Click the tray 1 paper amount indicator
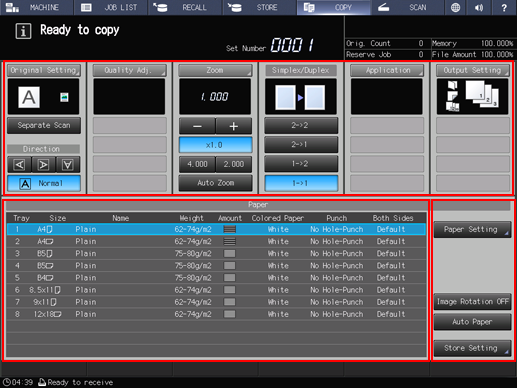Viewport: 517px width, 388px height. point(230,229)
